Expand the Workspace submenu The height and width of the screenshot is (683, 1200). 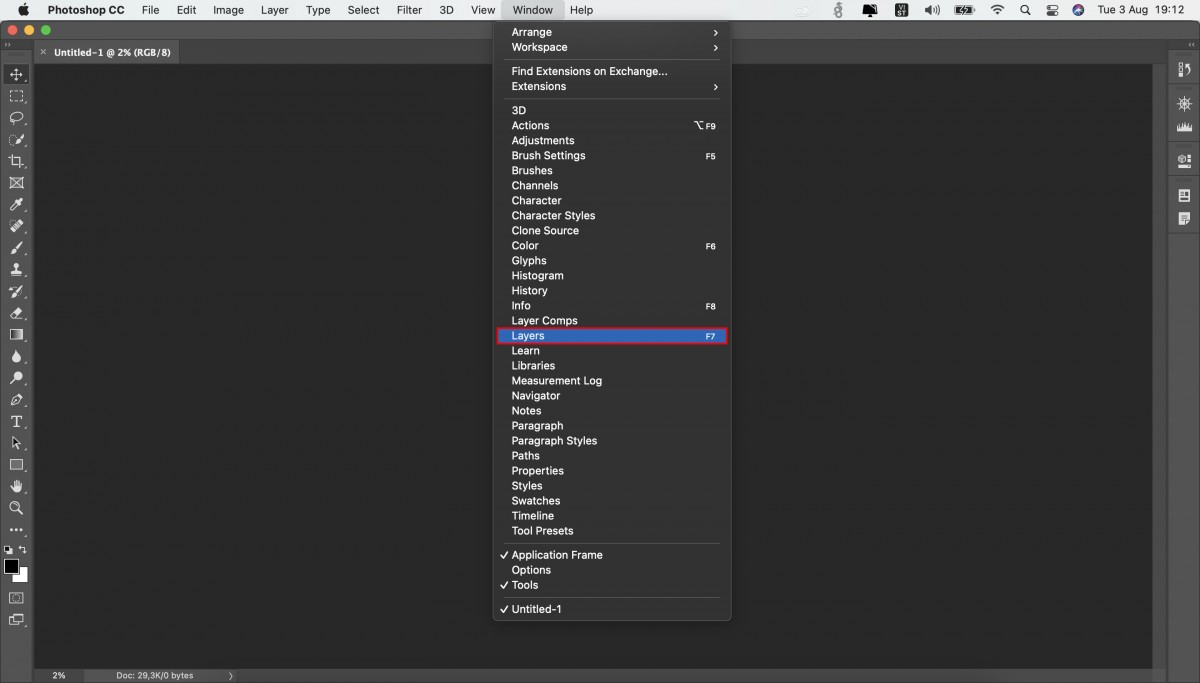point(612,47)
